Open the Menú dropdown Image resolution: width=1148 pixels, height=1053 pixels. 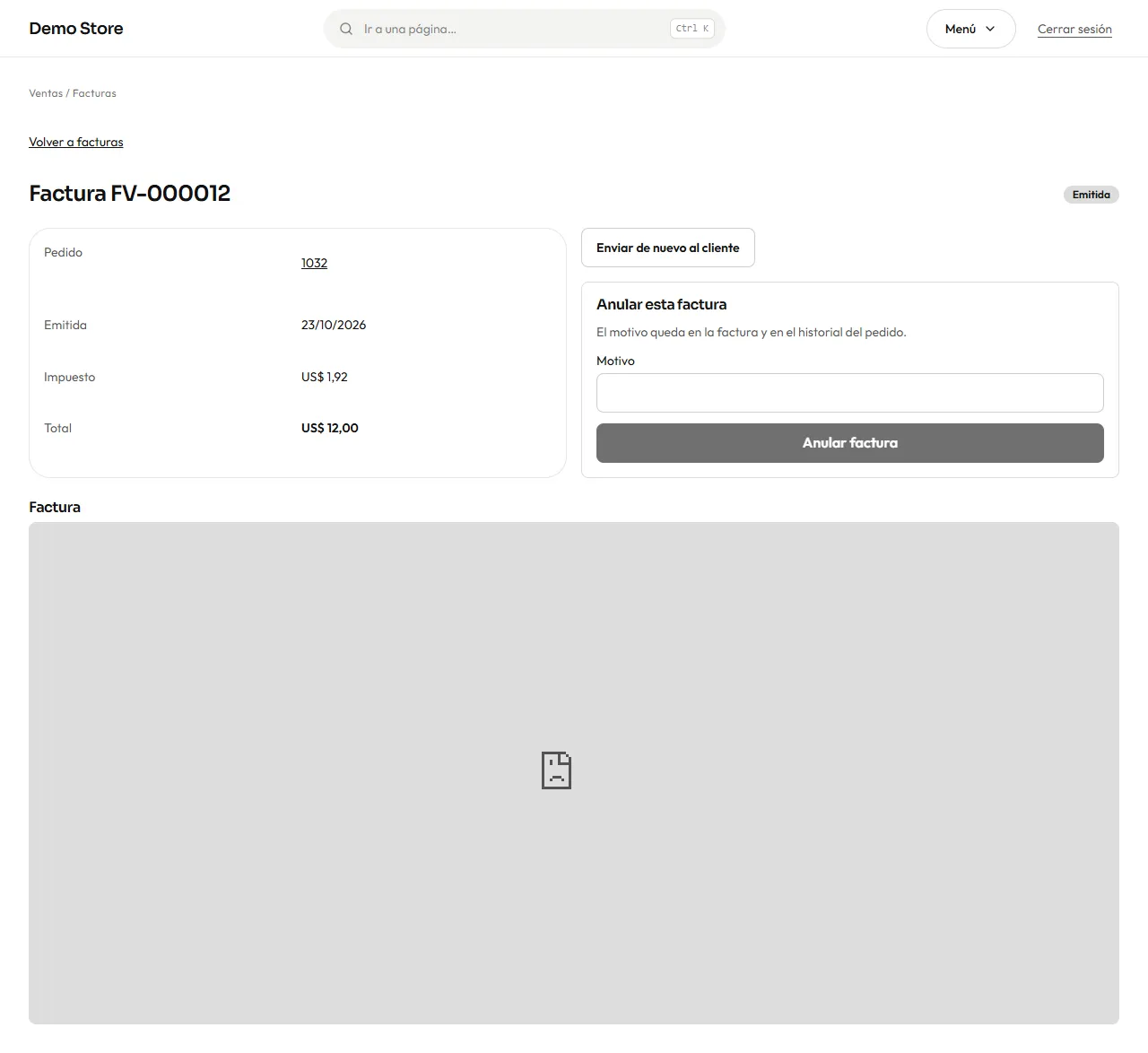click(970, 29)
